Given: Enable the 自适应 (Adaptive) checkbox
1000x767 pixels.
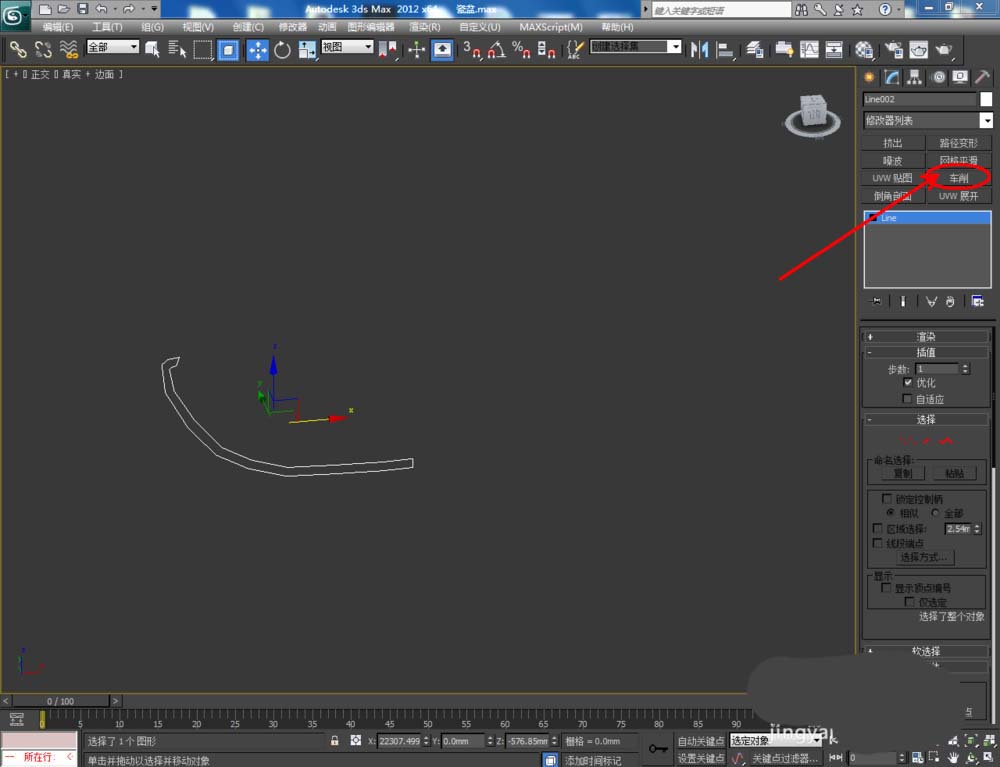Looking at the screenshot, I should [908, 399].
